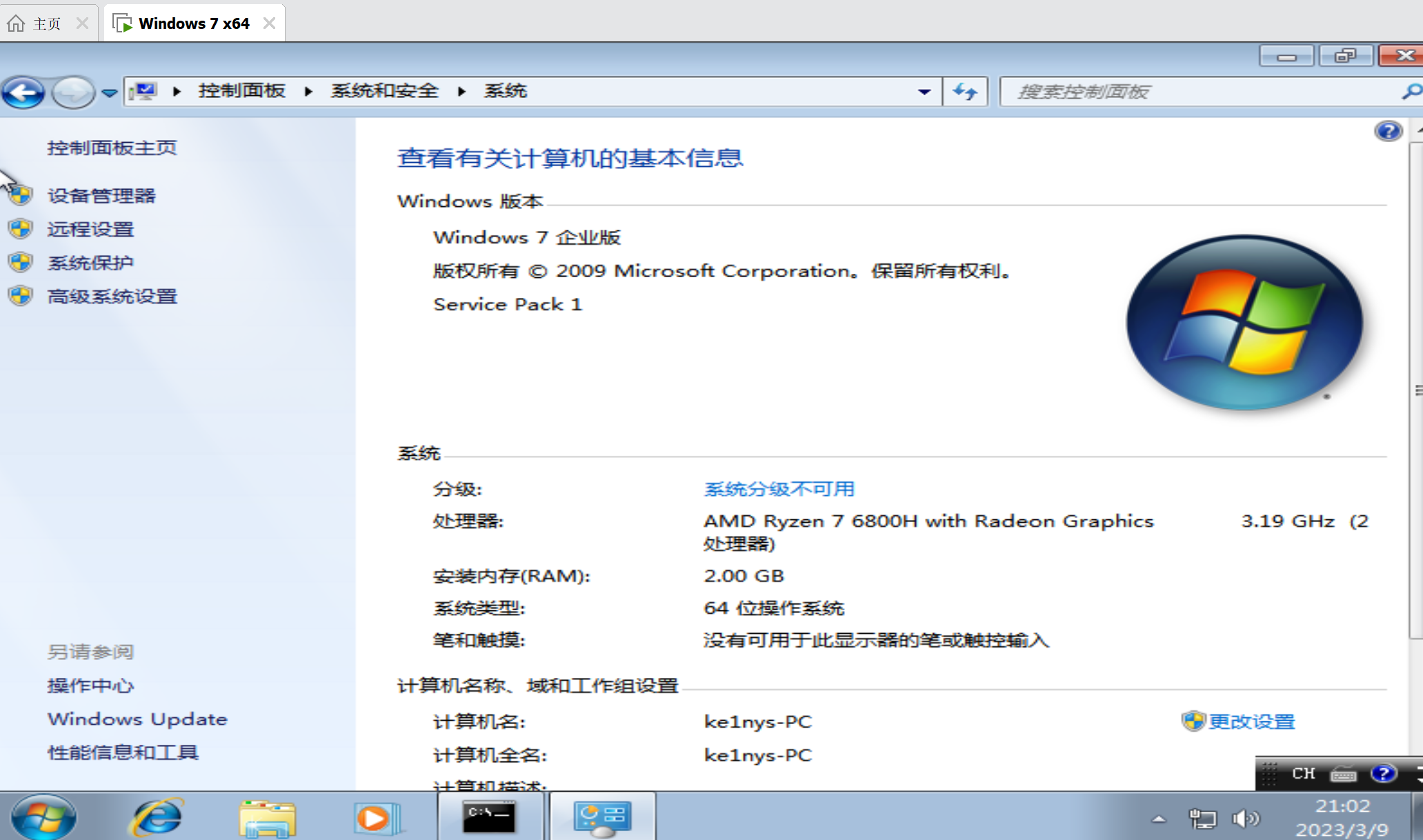Image resolution: width=1423 pixels, height=840 pixels.
Task: Switch to Command Prompt taskbar window
Action: [489, 817]
